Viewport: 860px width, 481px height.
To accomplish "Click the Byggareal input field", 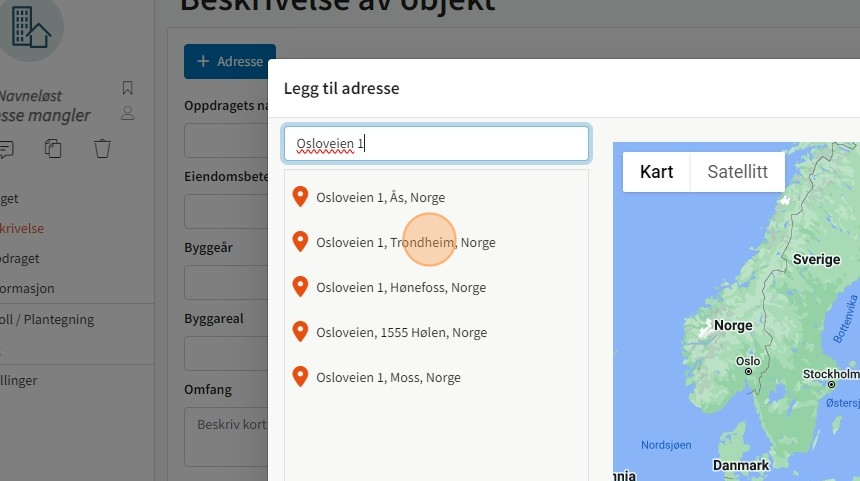I will pyautogui.click(x=226, y=354).
